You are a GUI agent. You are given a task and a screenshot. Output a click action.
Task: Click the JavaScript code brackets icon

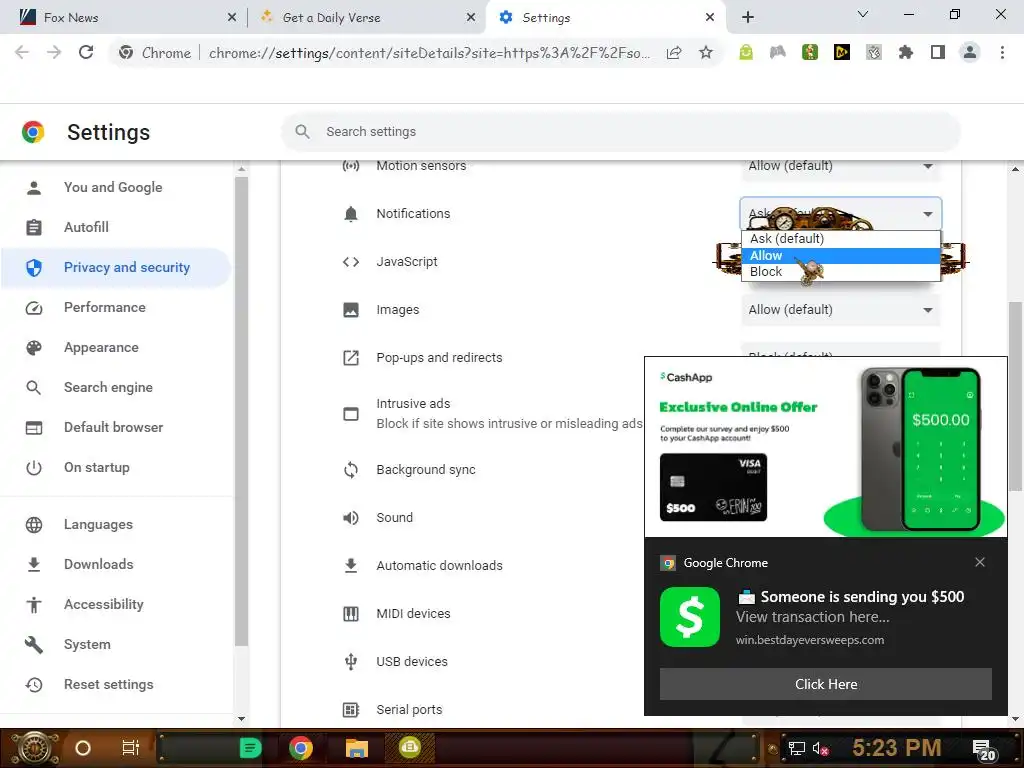(x=351, y=262)
